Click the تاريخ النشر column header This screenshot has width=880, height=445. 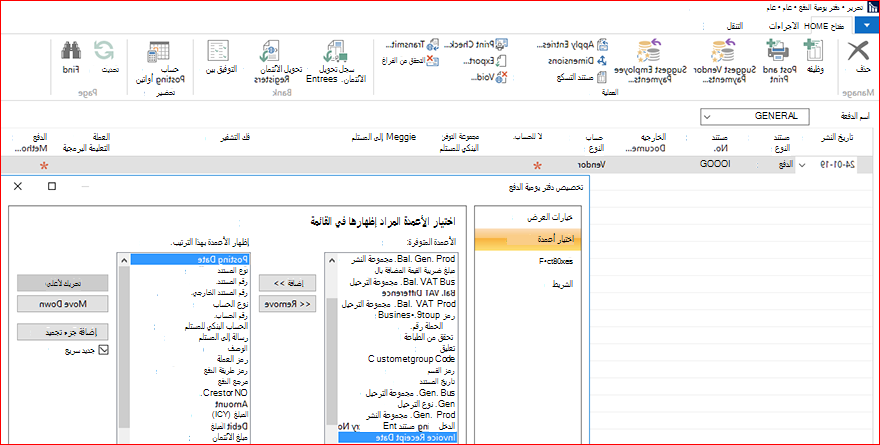click(837, 137)
